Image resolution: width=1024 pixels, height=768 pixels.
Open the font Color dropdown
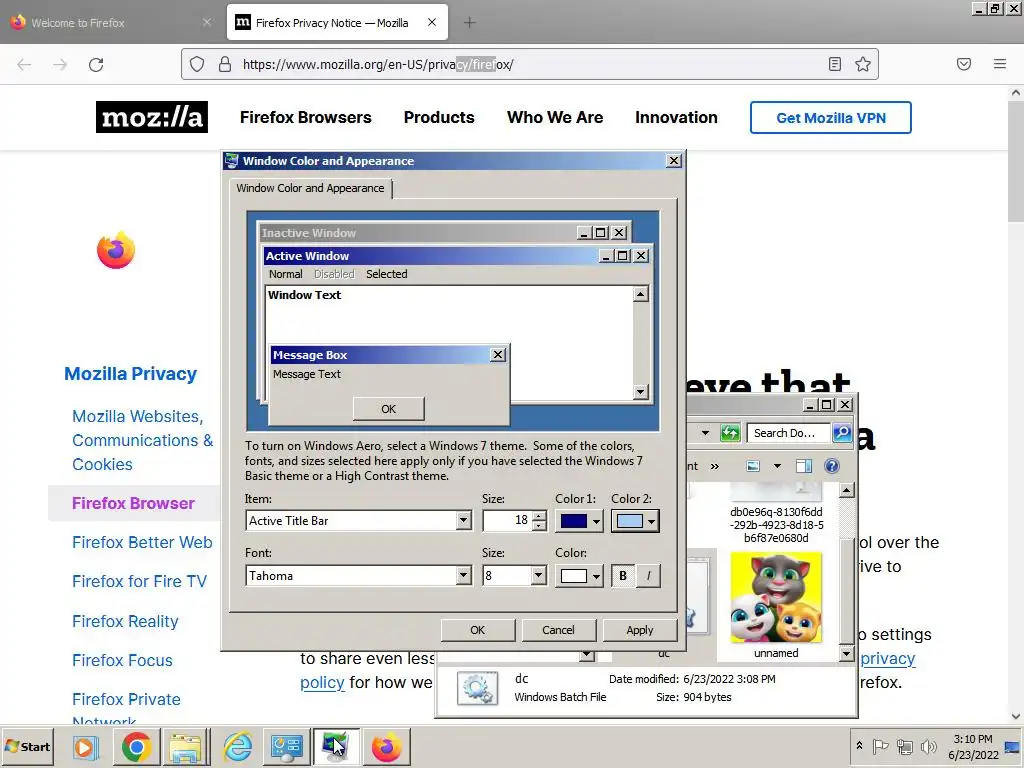pos(579,575)
